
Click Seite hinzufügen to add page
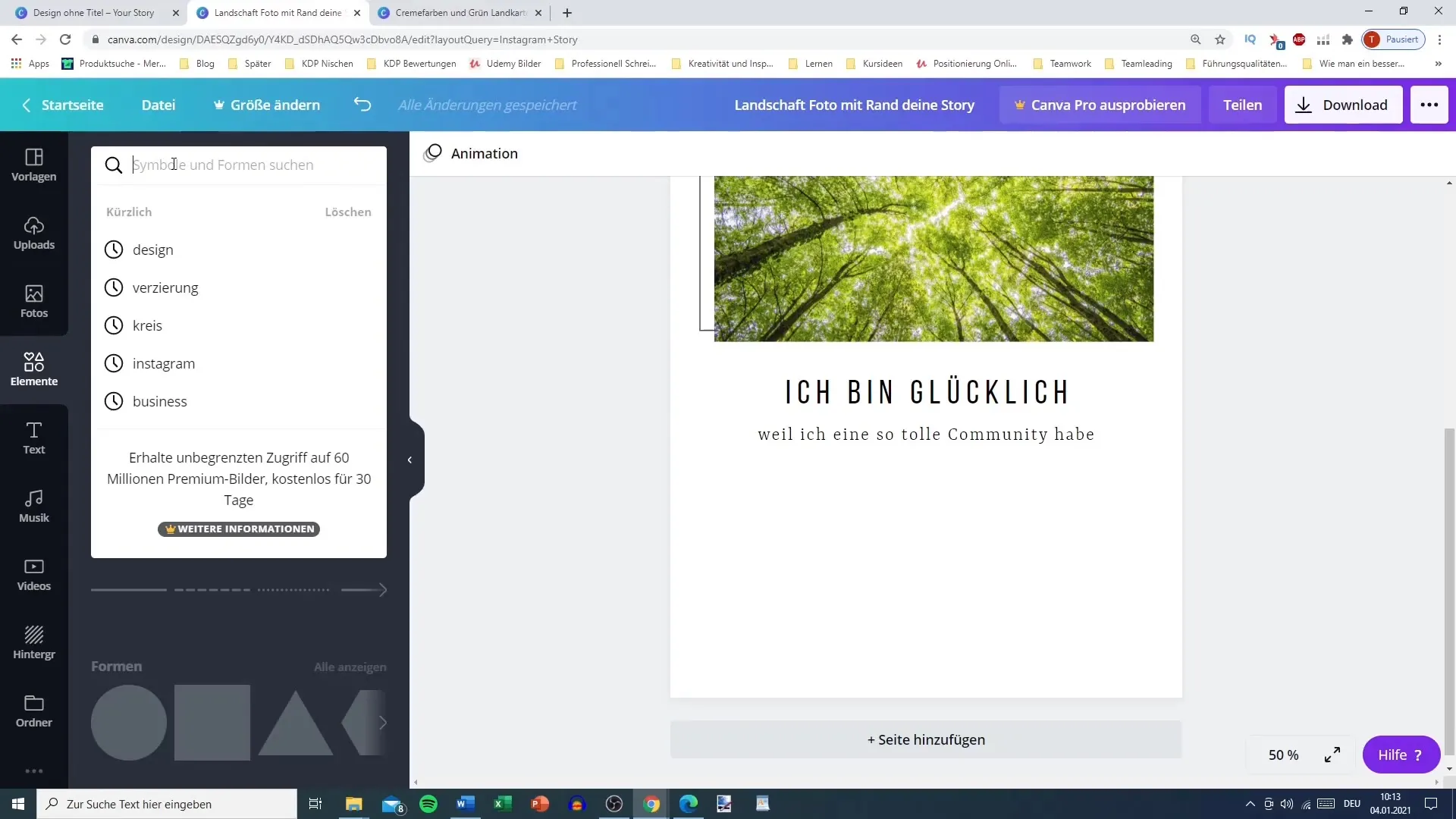(926, 739)
